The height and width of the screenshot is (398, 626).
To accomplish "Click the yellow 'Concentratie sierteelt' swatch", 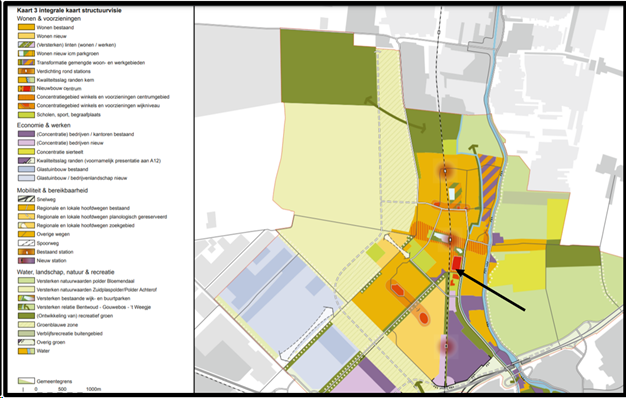I will [x=26, y=152].
